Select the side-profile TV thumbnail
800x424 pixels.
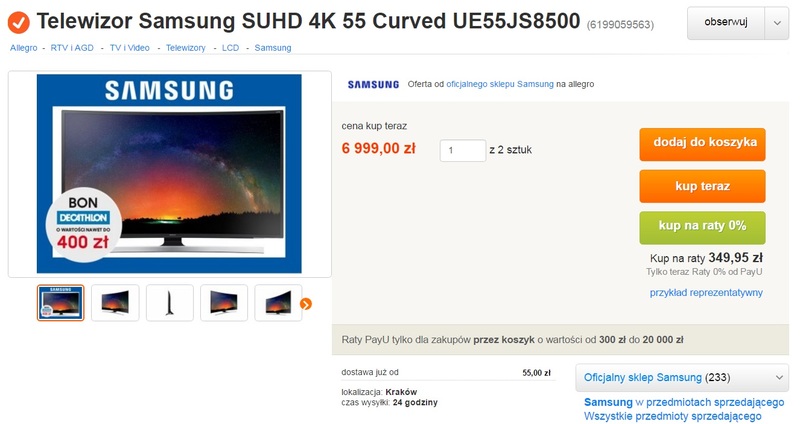[x=169, y=303]
